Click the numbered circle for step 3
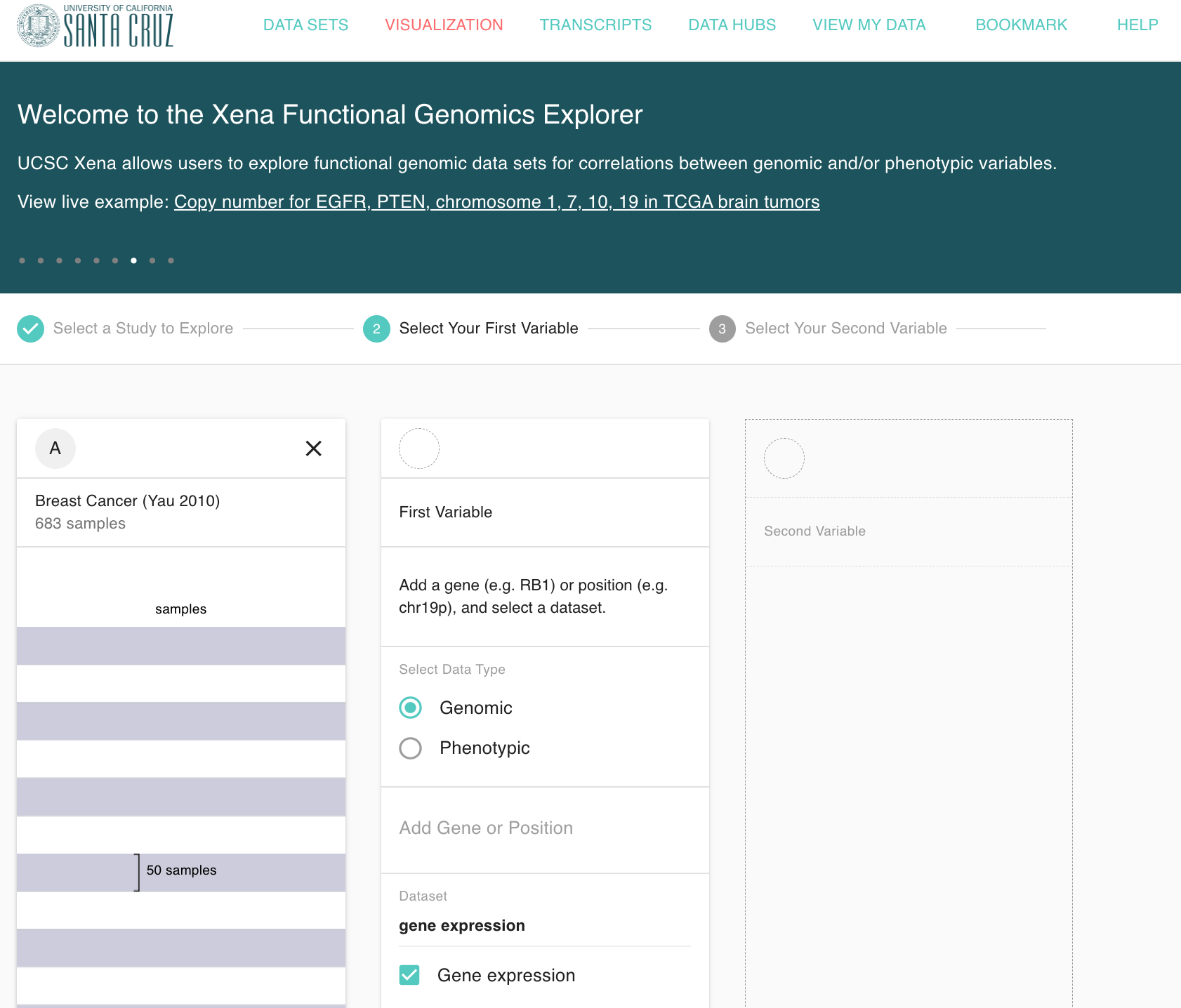 click(x=723, y=328)
